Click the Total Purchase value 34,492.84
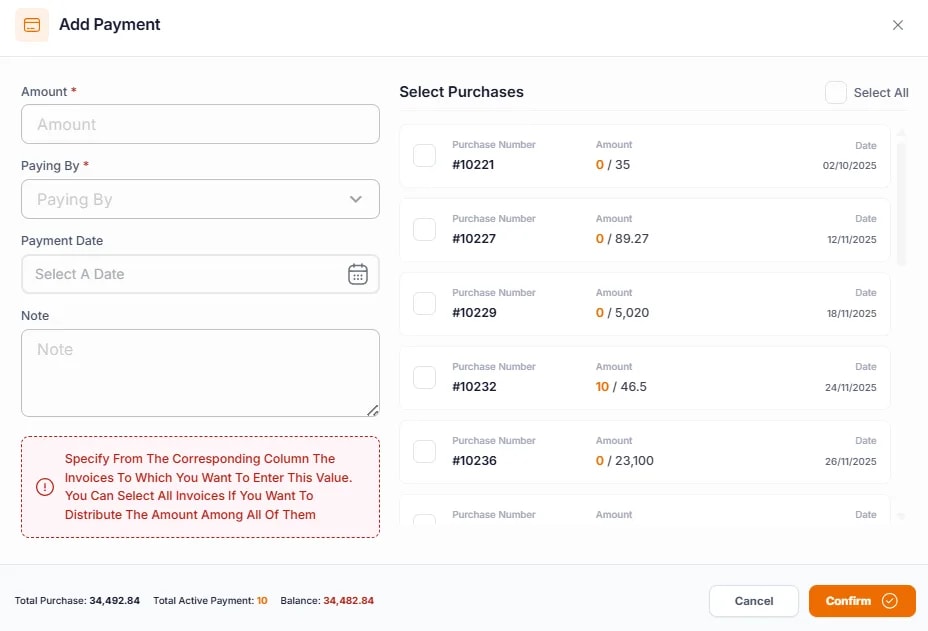Screen dimensions: 928x631 pos(115,601)
